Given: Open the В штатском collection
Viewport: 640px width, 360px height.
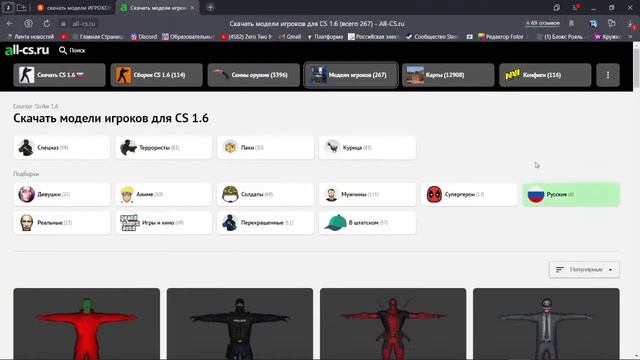Looking at the screenshot, I should pos(367,222).
